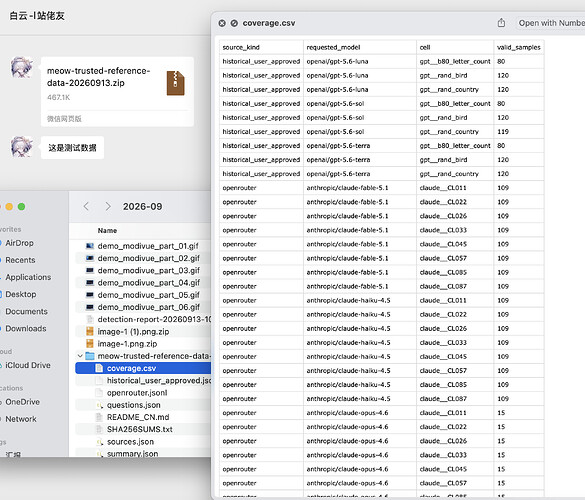Click the meow-trusted-reference-data zip message bubble
Image resolution: width=585 pixels, height=500 pixels.
117,91
